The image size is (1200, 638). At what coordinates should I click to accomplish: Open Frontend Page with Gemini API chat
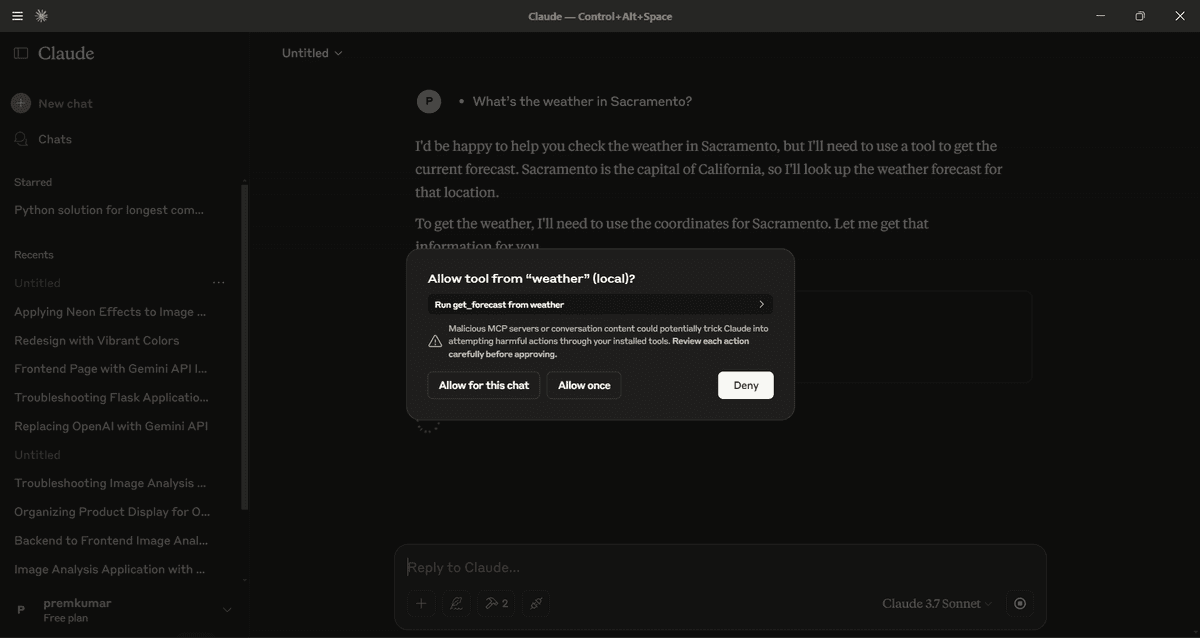(110, 369)
